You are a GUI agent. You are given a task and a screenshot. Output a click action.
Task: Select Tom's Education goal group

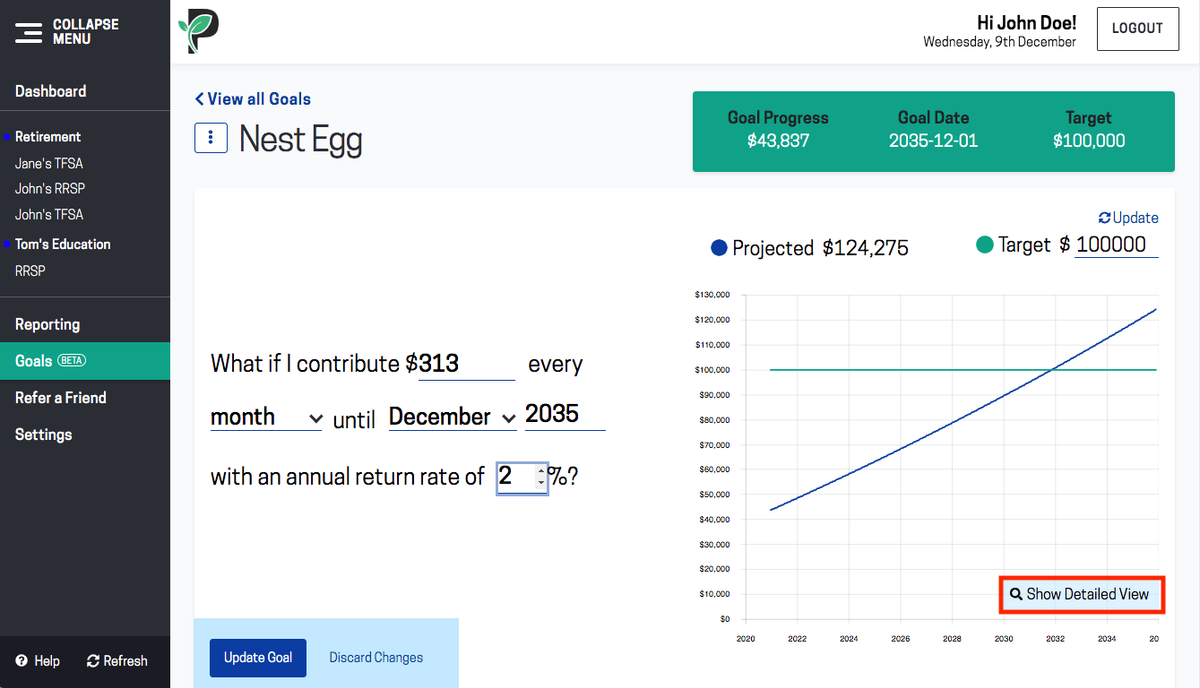pyautogui.click(x=63, y=244)
